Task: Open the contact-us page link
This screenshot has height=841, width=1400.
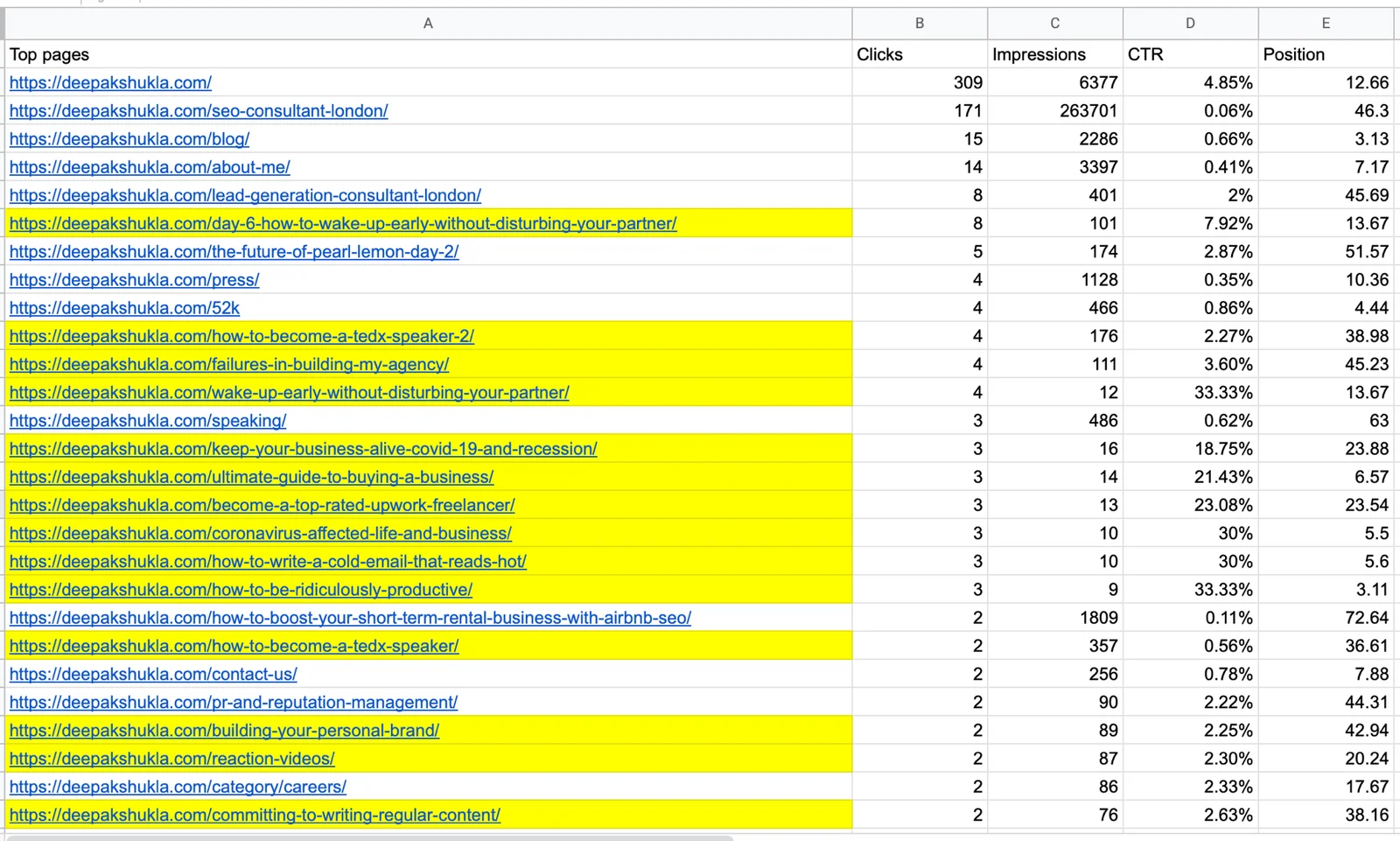Action: (153, 674)
